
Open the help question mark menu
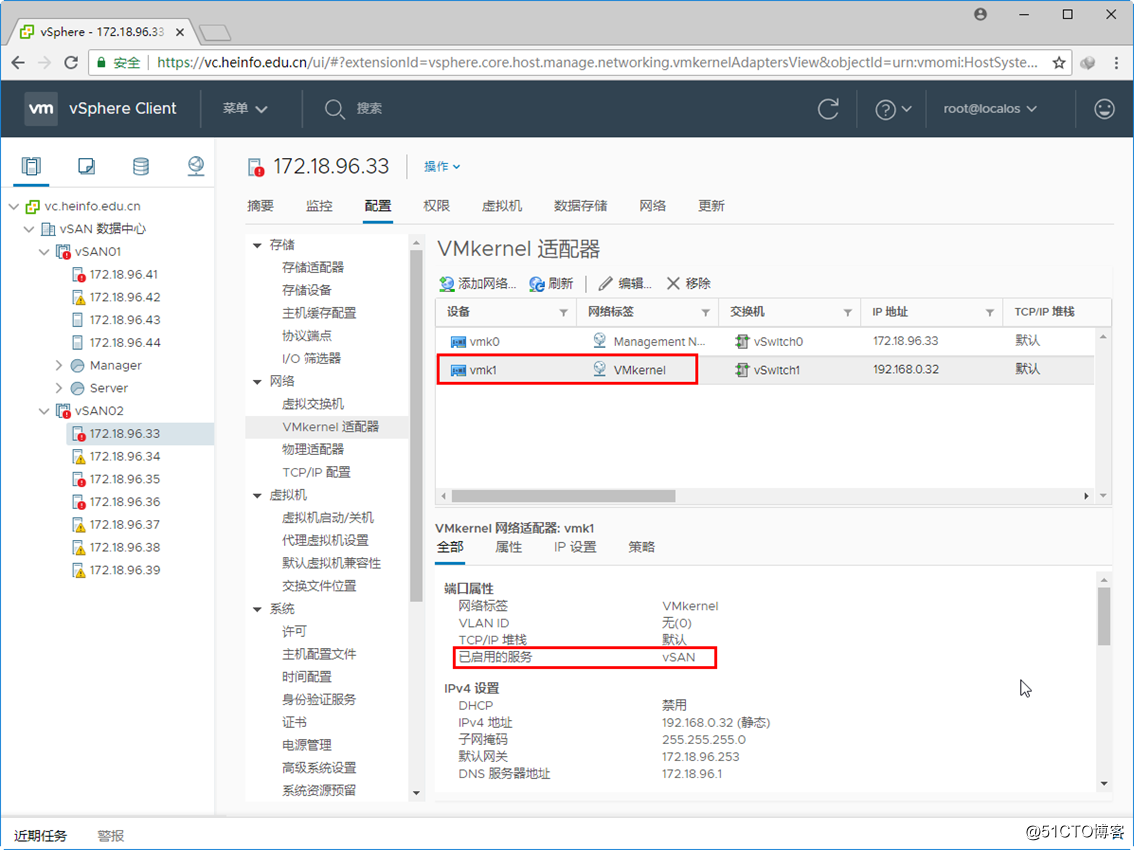(x=893, y=109)
